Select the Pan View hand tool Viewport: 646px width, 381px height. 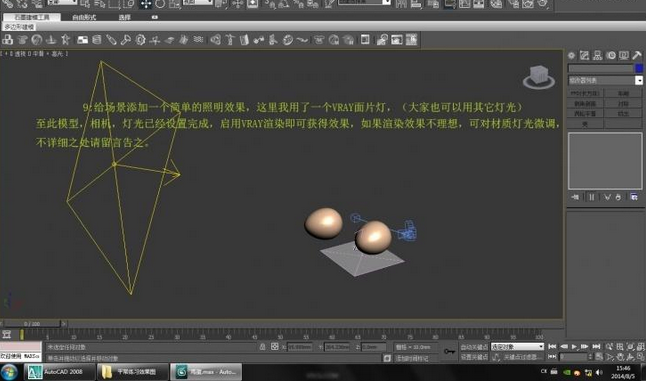click(x=620, y=357)
